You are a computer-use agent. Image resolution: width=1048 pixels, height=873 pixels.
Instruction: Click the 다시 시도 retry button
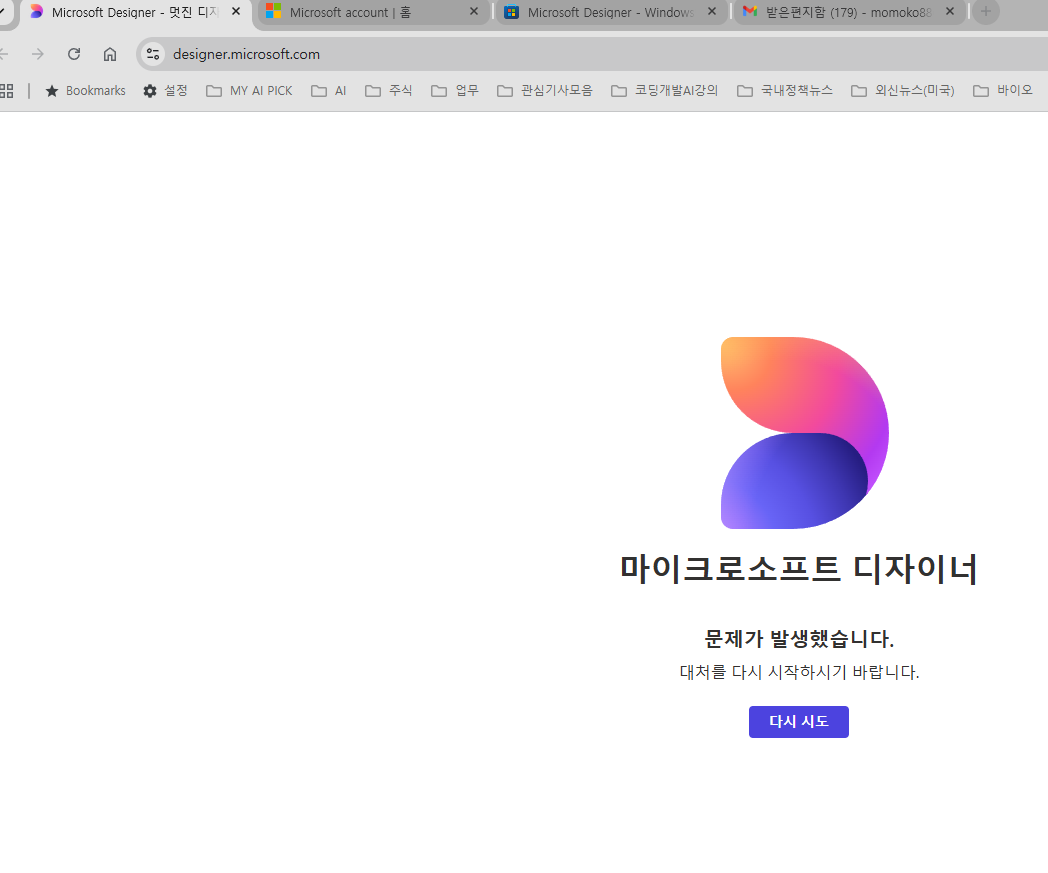tap(798, 721)
